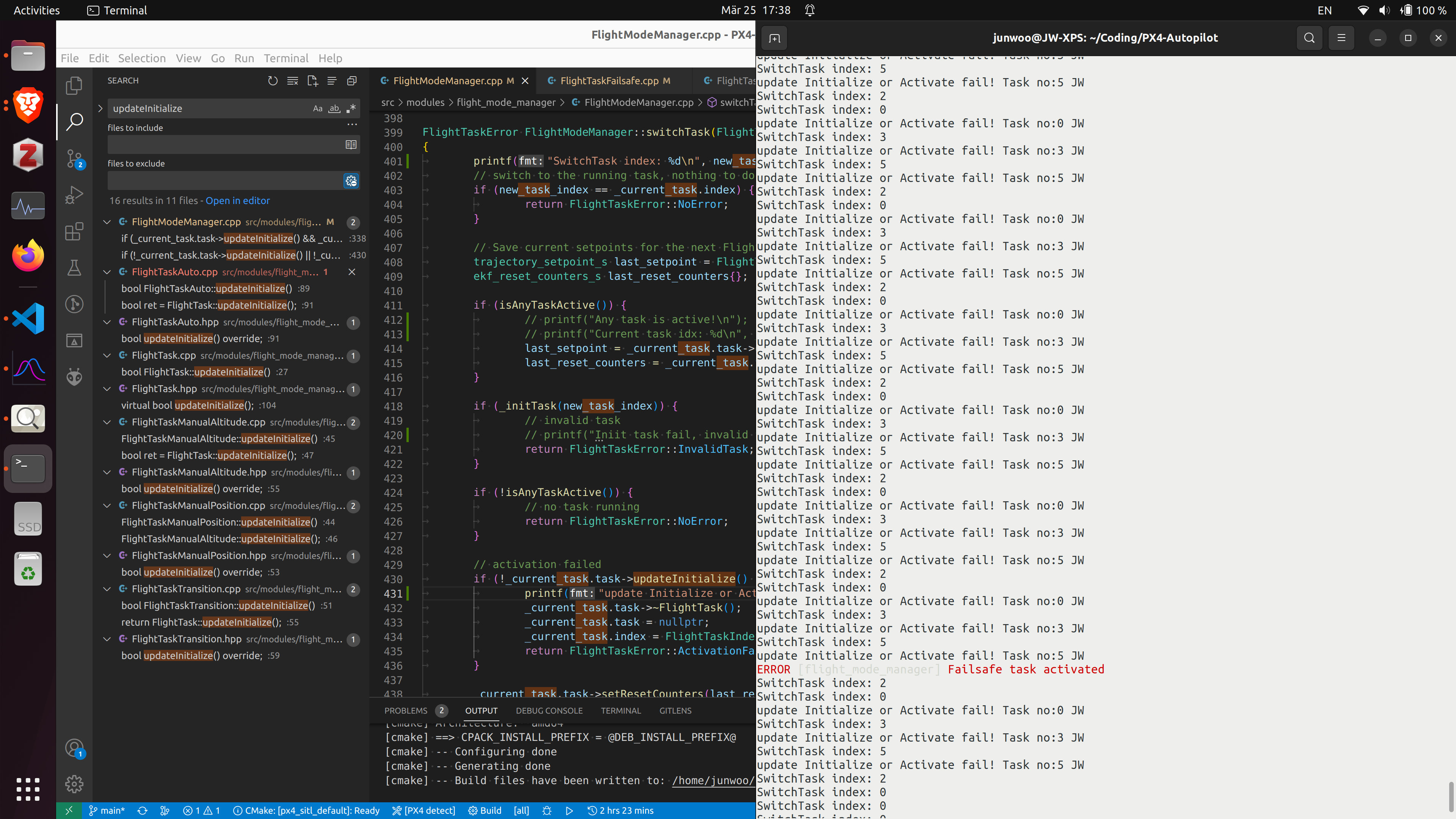Toggle regular expression search

[350, 108]
